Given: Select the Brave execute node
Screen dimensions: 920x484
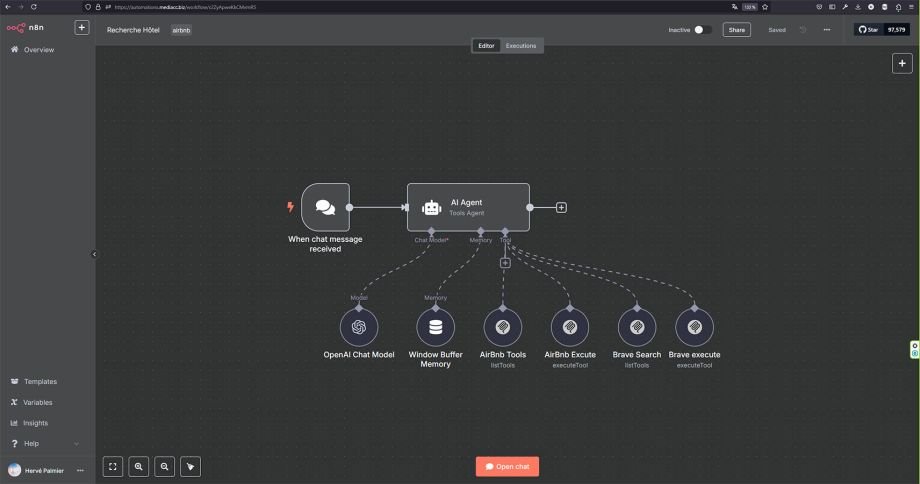Looking at the screenshot, I should click(694, 327).
